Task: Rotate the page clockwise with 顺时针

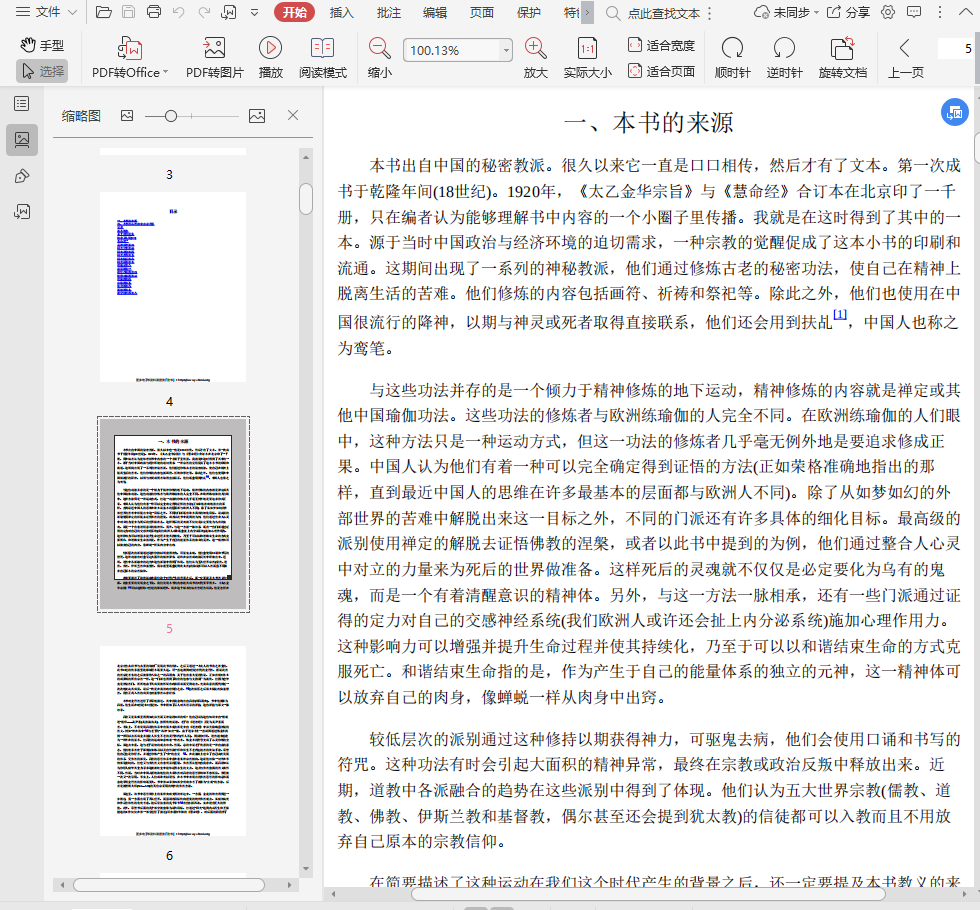Action: coord(732,49)
